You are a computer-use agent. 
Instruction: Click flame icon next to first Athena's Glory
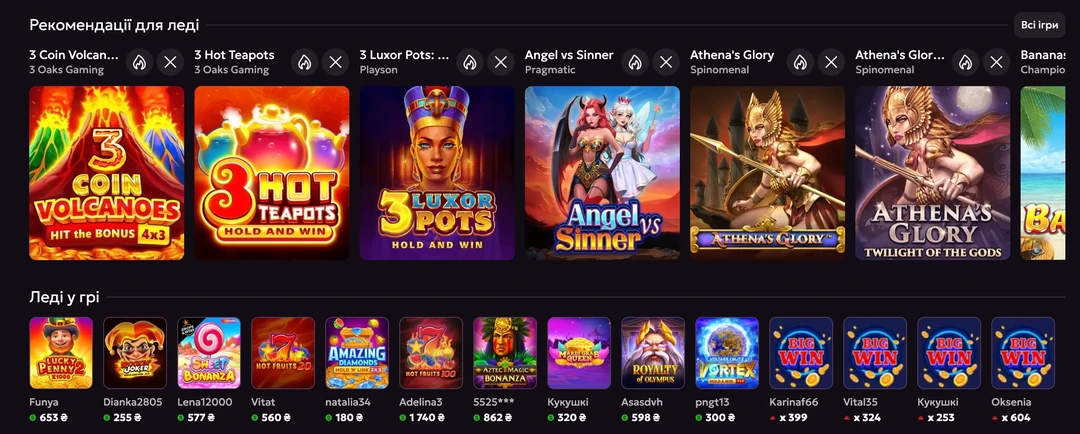tap(800, 62)
